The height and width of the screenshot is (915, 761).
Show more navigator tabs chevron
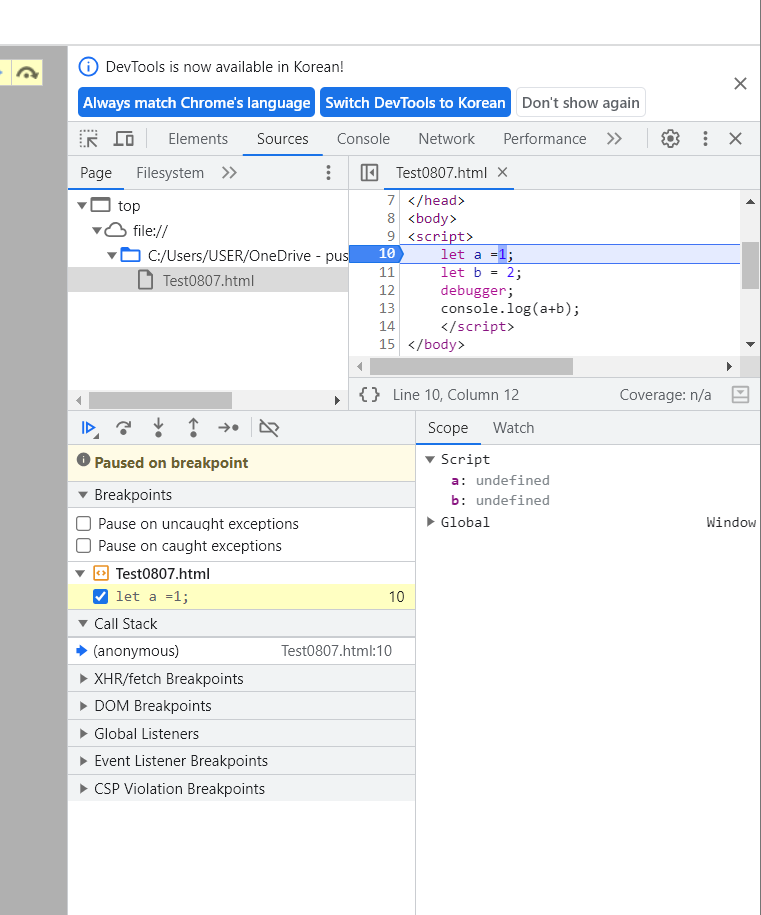(x=229, y=173)
